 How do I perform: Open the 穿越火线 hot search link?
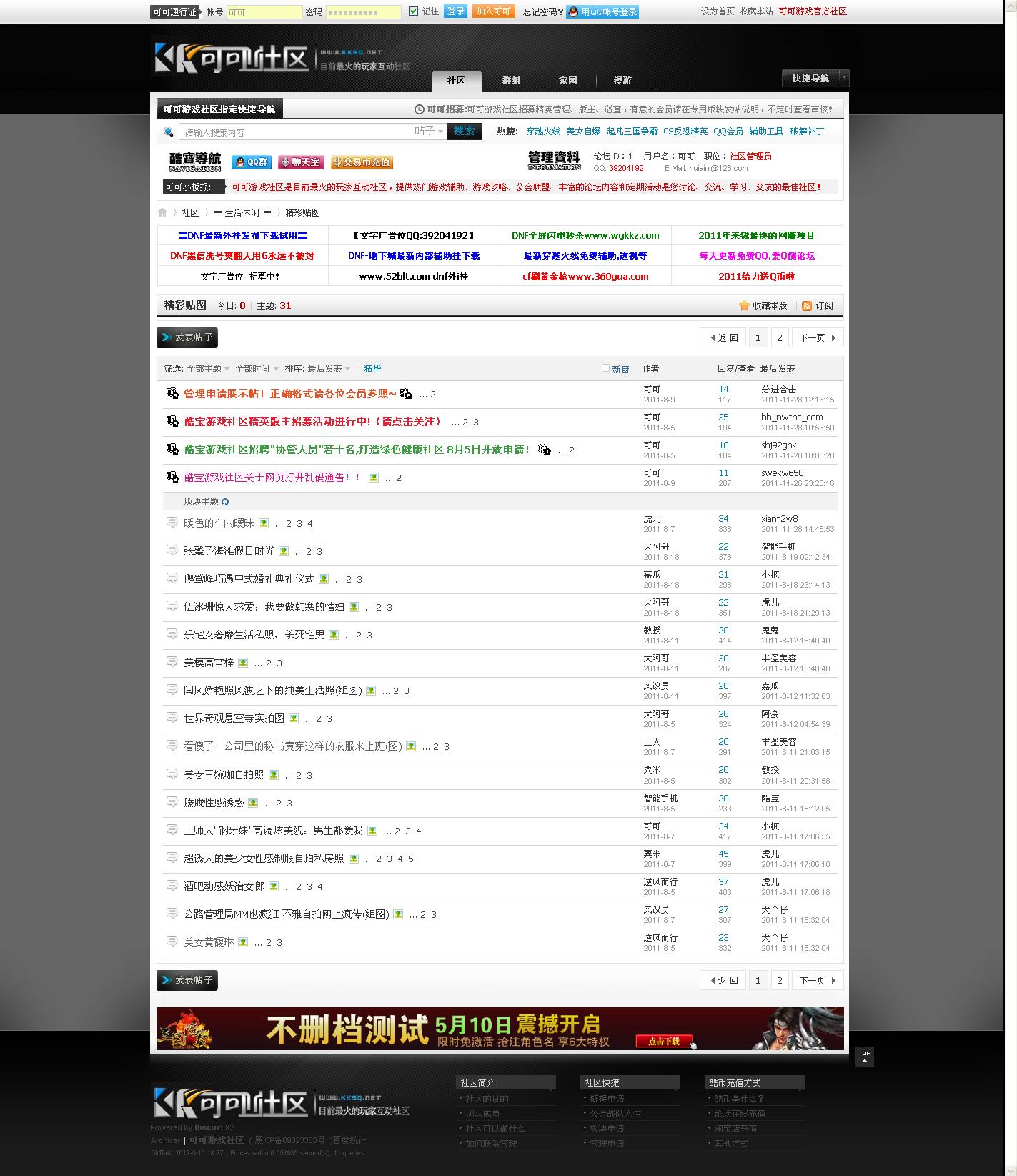tap(543, 132)
